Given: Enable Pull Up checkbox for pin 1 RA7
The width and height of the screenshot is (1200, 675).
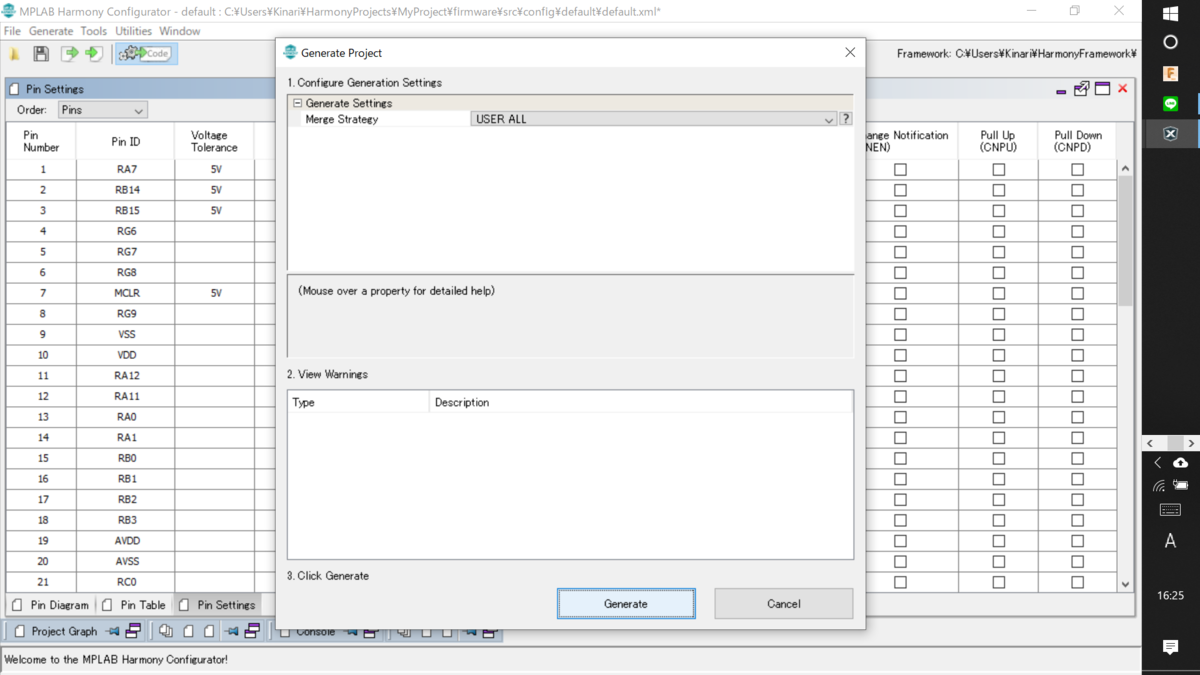Looking at the screenshot, I should point(998,170).
